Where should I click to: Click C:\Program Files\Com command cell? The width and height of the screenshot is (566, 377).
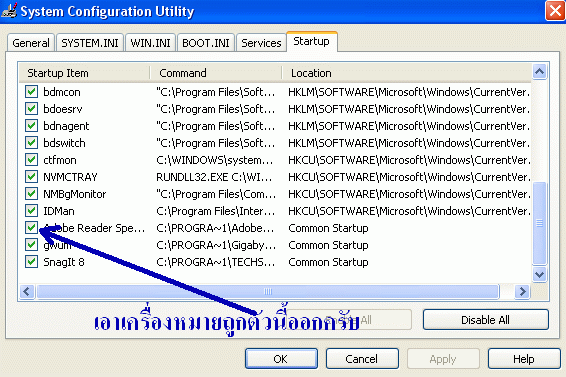[216, 194]
